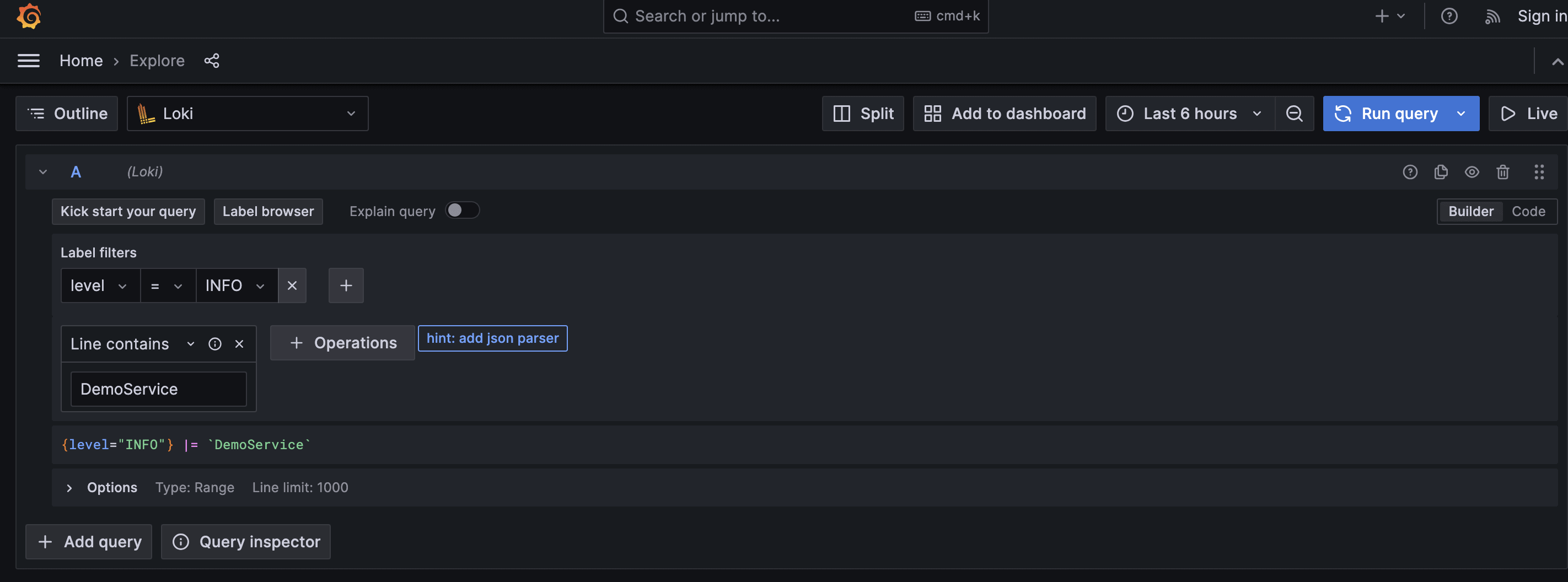This screenshot has width=1568, height=582.
Task: Show query A help icon
Action: [x=1410, y=173]
